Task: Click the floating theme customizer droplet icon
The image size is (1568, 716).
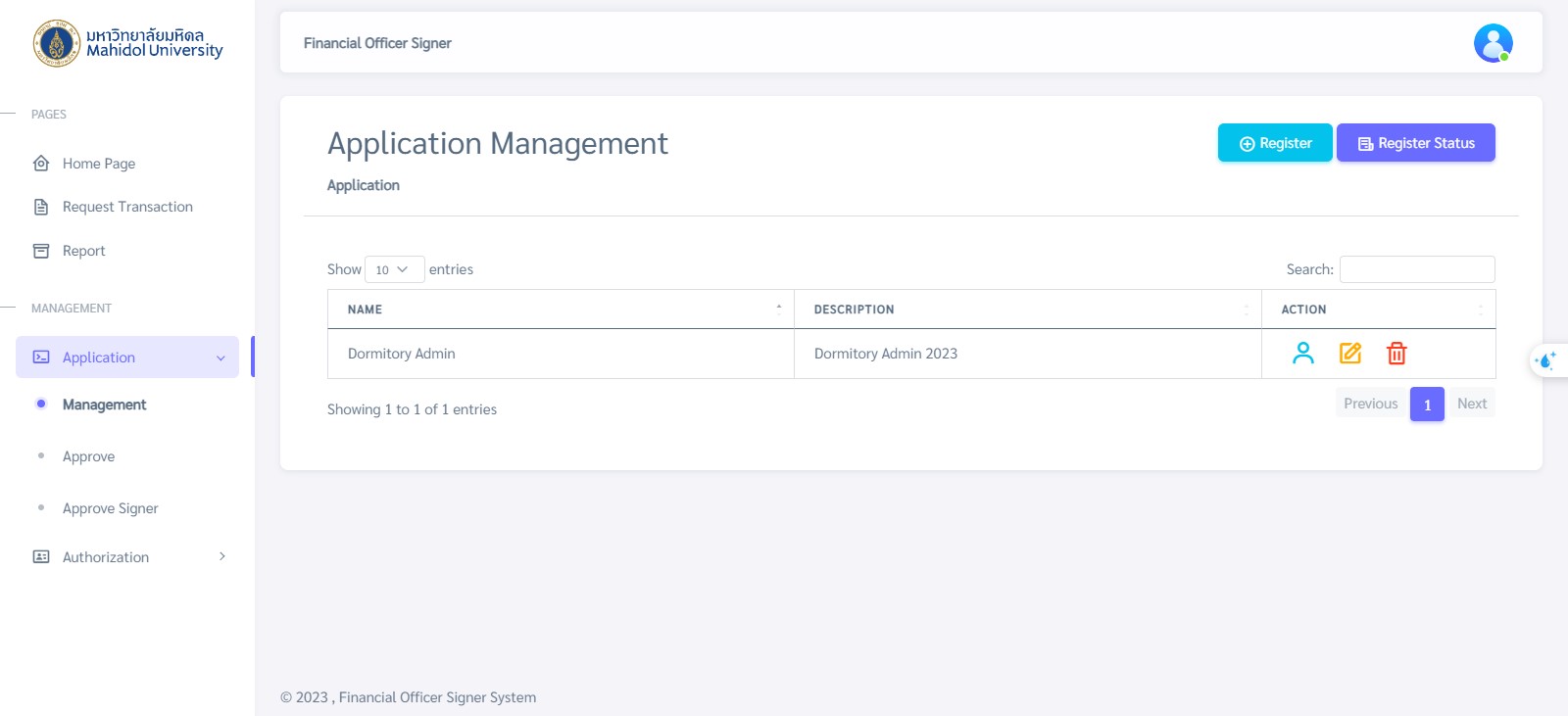Action: point(1546,360)
